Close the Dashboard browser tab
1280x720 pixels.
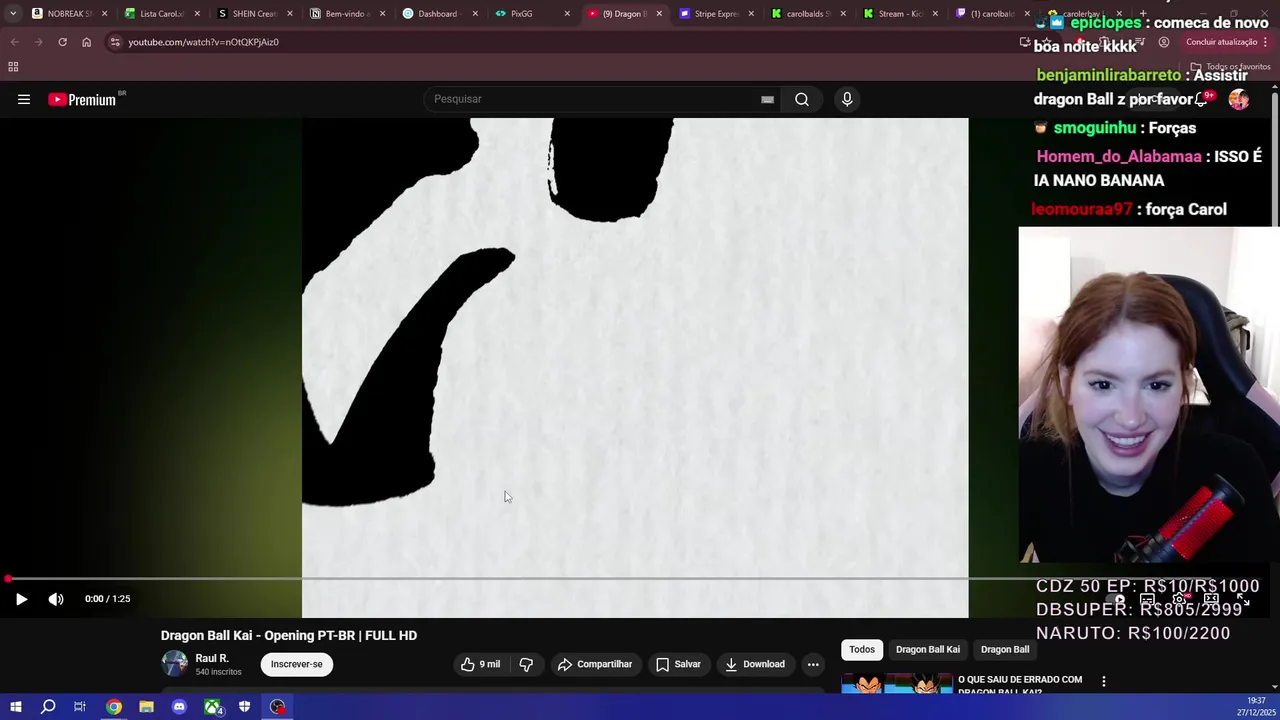tap(474, 14)
